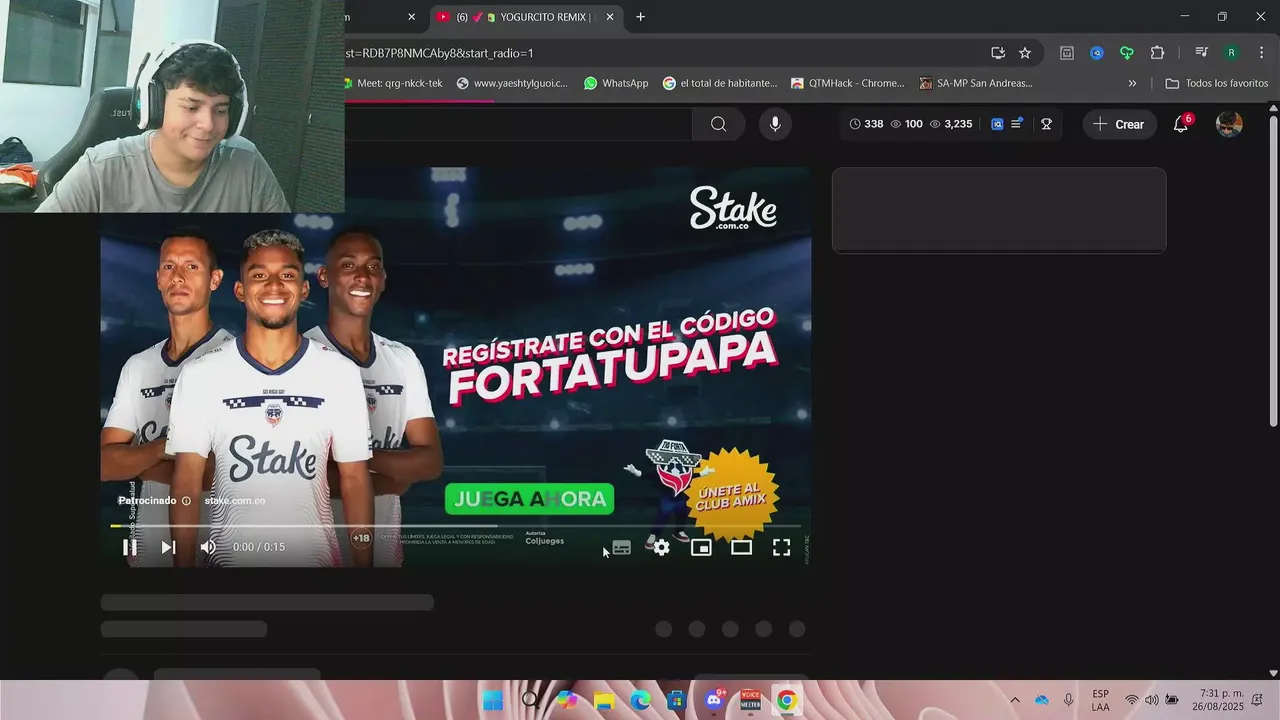Show hidden system tray icons
1280x720 pixels.
click(x=1015, y=701)
